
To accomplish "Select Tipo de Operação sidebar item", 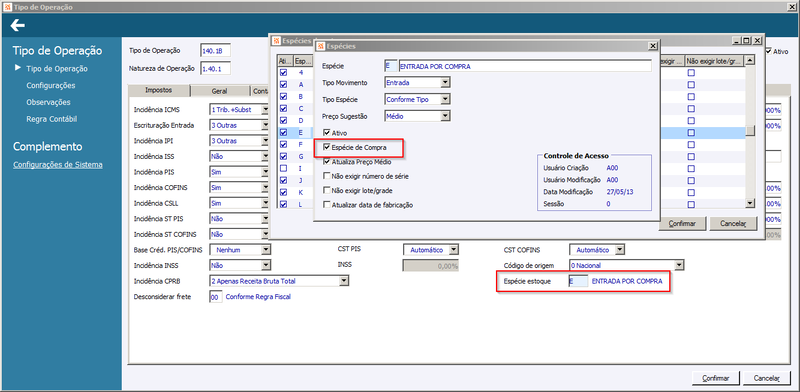I will pos(57,68).
